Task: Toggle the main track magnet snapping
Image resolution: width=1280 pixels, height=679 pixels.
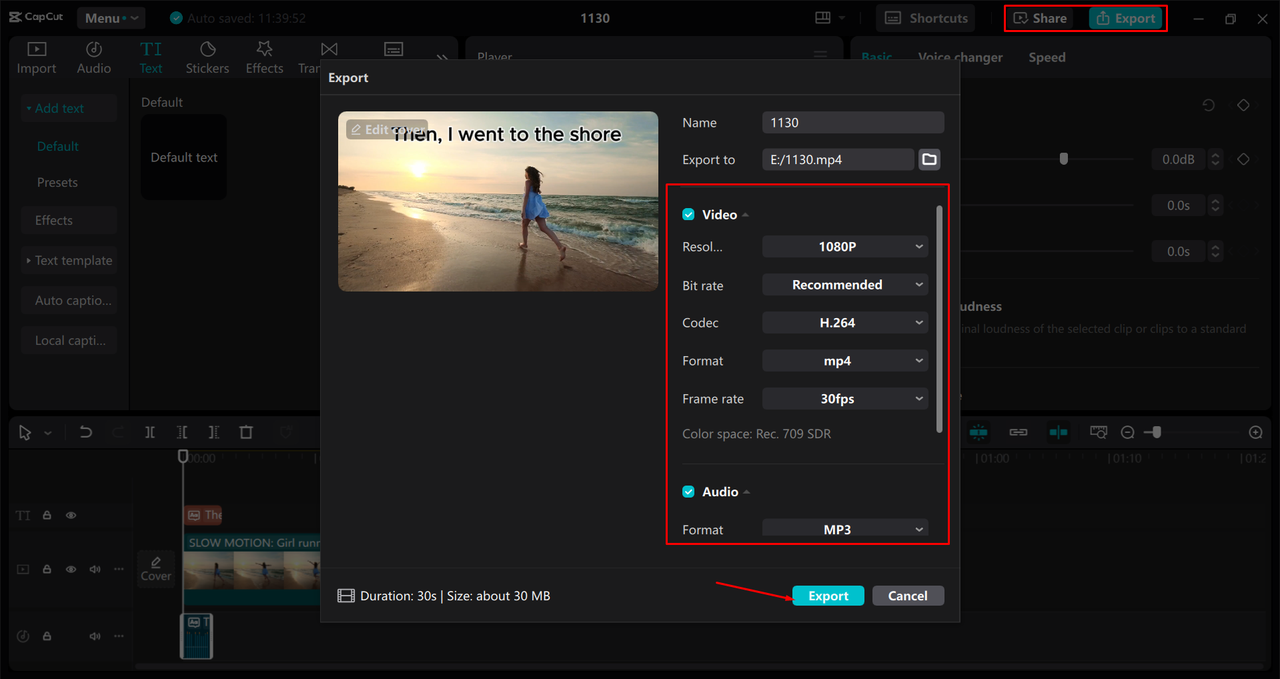Action: 978,432
